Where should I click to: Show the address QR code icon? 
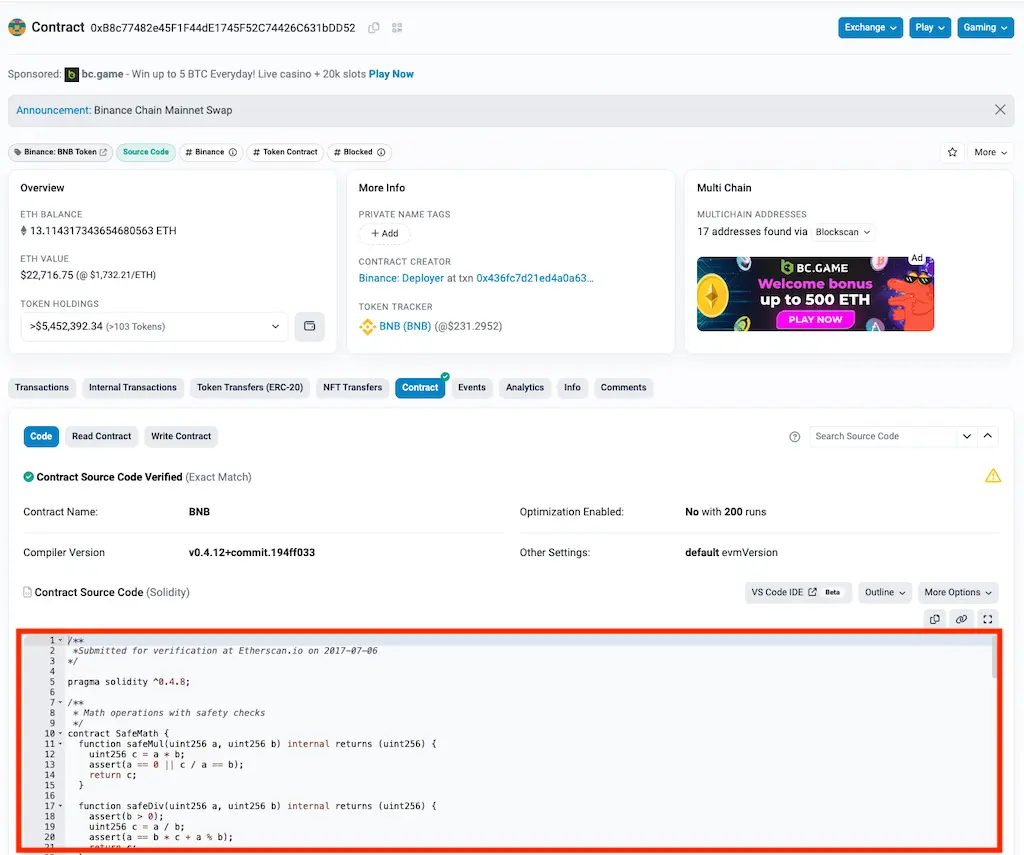pyautogui.click(x=397, y=28)
